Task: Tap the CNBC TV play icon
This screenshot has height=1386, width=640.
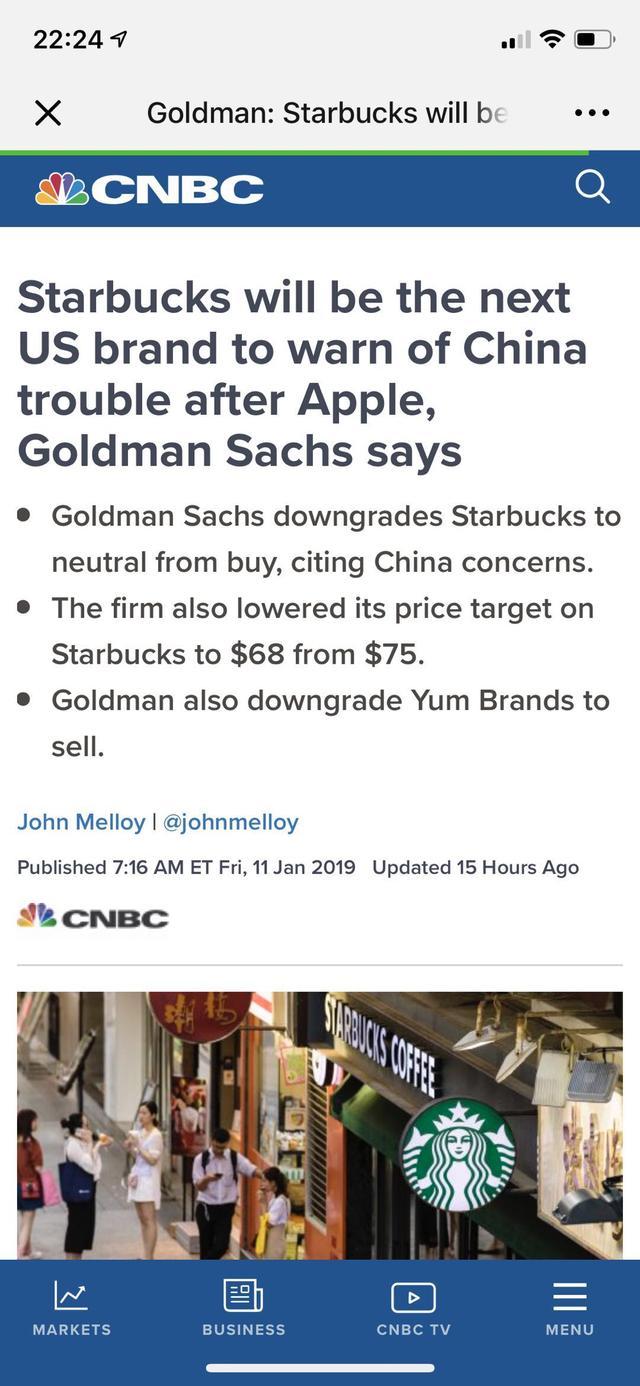Action: pyautogui.click(x=413, y=1297)
